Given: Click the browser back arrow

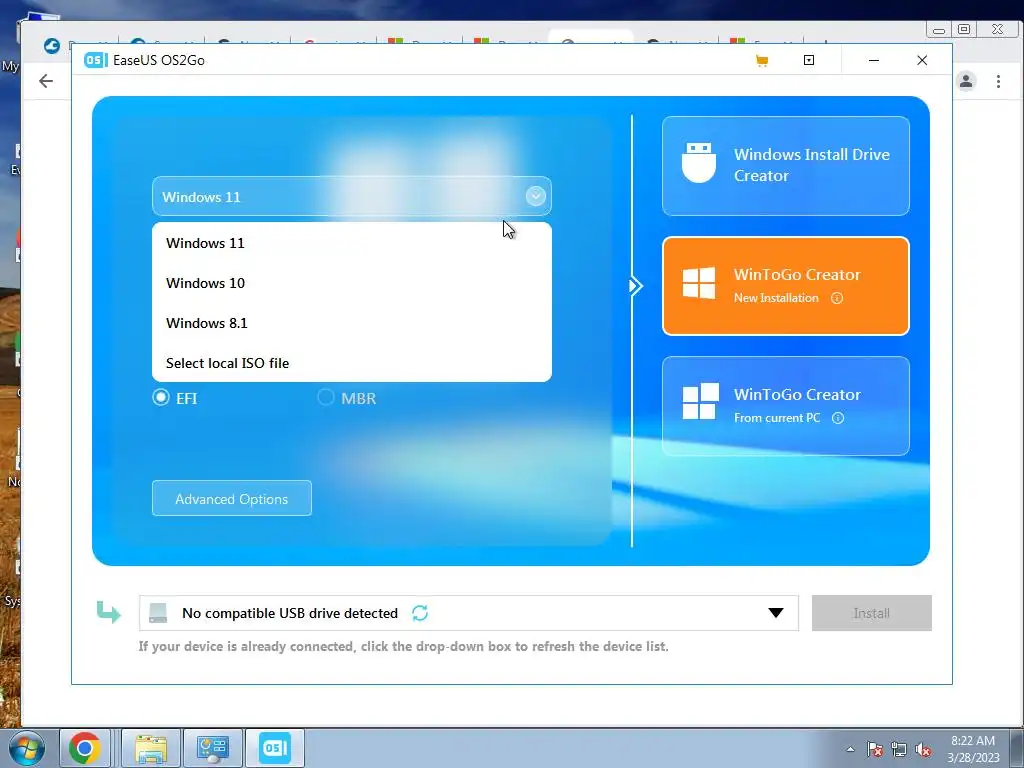Looking at the screenshot, I should [x=46, y=81].
